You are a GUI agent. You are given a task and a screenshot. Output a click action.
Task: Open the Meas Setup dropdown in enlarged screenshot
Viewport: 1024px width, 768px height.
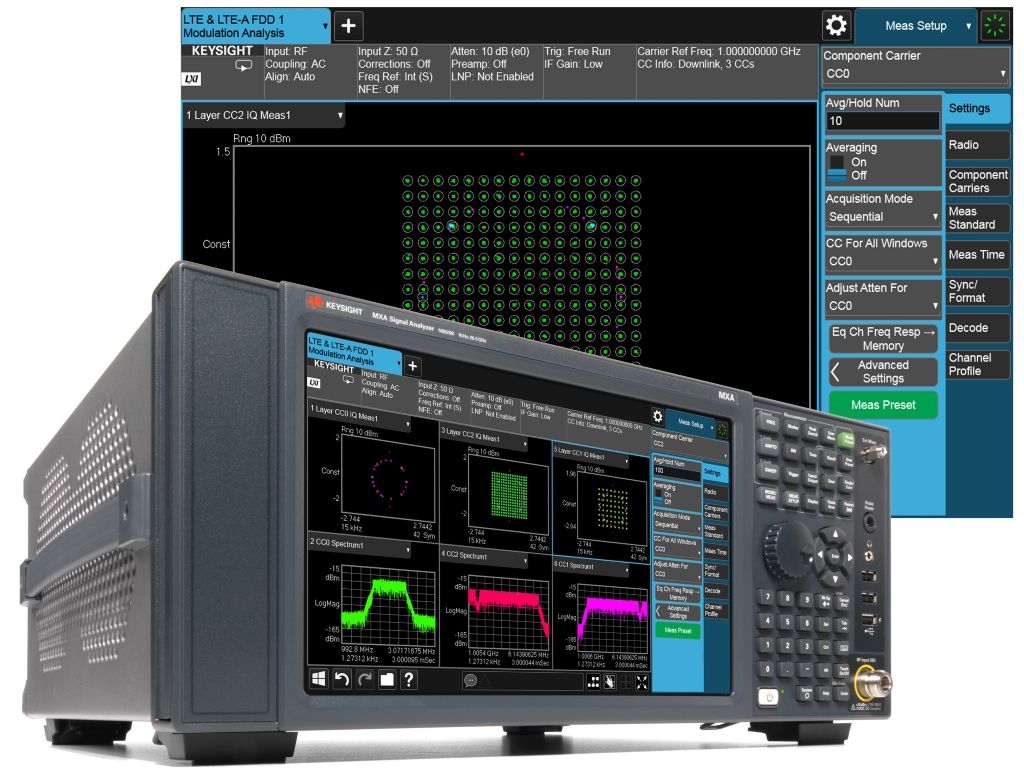point(916,26)
